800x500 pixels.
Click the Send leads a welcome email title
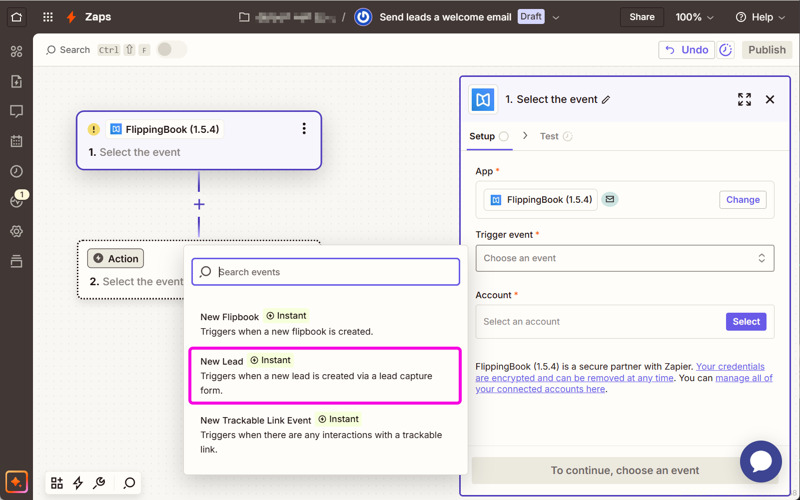[445, 17]
